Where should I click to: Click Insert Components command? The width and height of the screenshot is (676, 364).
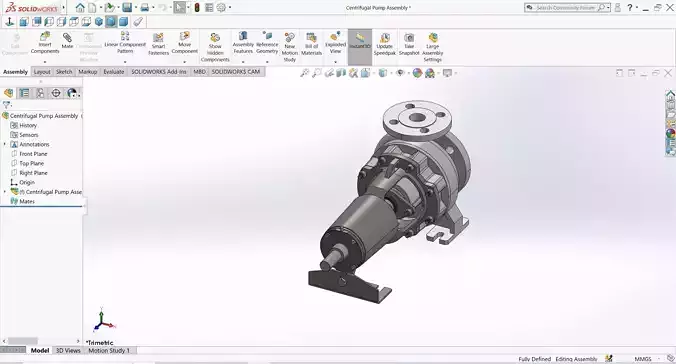coord(45,43)
